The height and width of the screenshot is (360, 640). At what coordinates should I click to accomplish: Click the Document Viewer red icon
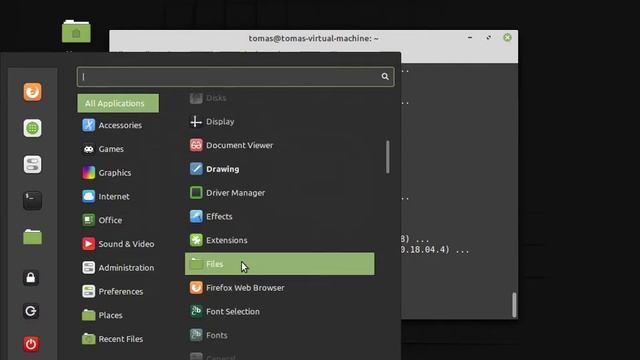pyautogui.click(x=196, y=145)
